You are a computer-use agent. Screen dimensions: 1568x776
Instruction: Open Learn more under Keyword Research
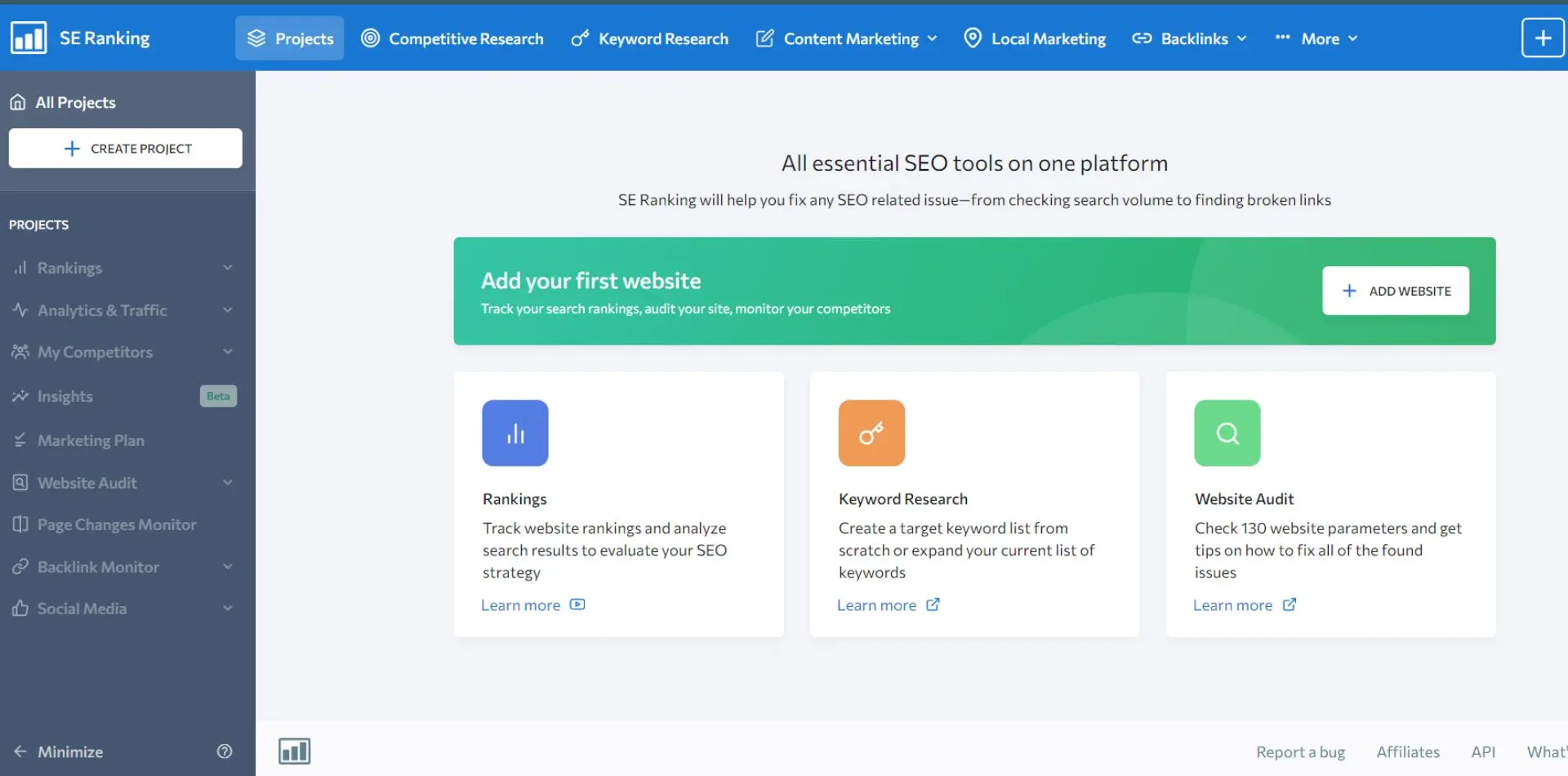coord(876,605)
